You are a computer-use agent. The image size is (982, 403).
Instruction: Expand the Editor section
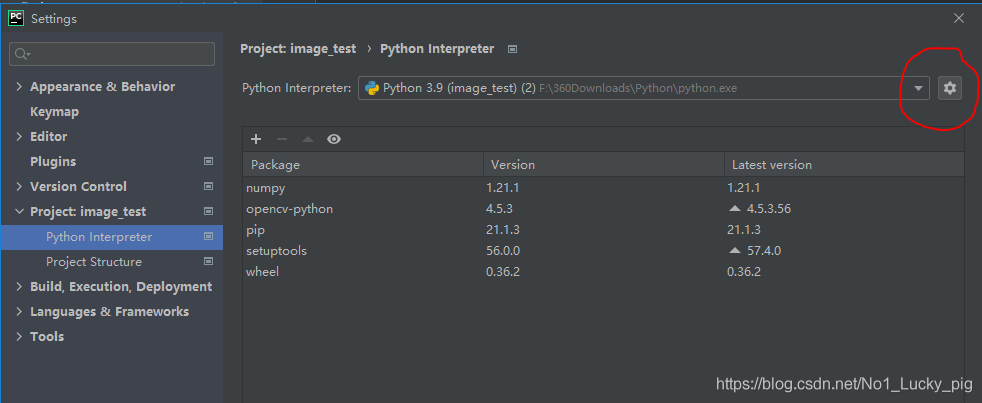[19, 137]
